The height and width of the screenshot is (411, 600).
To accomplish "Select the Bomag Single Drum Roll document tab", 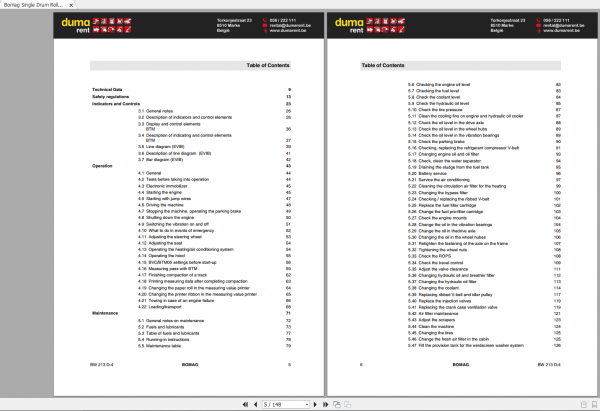I will [x=34, y=5].
